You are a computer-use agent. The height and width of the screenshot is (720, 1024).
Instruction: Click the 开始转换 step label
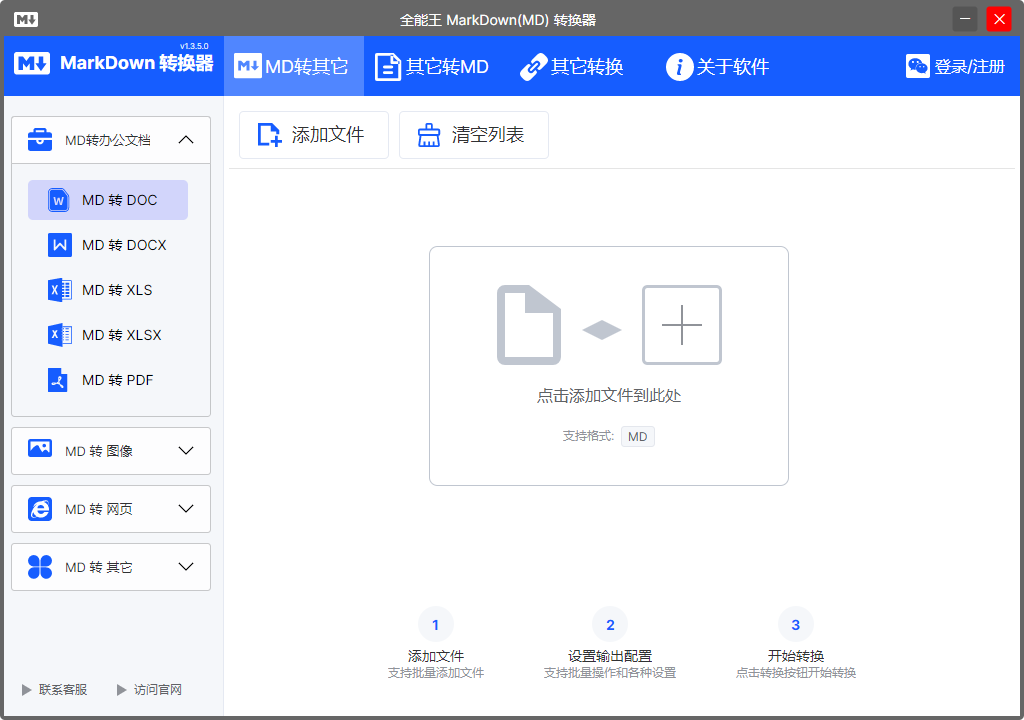click(x=795, y=656)
